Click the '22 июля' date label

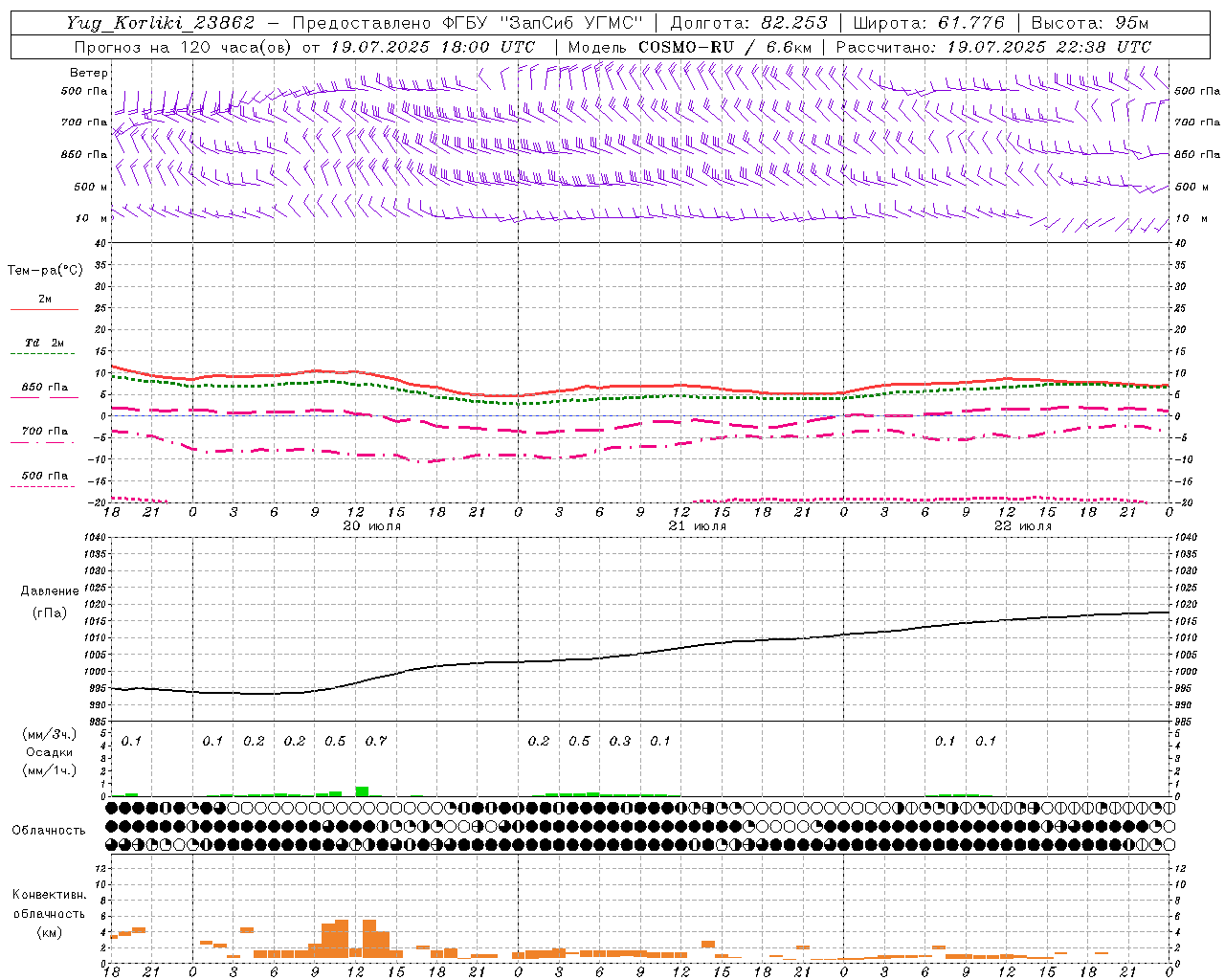[x=1023, y=526]
